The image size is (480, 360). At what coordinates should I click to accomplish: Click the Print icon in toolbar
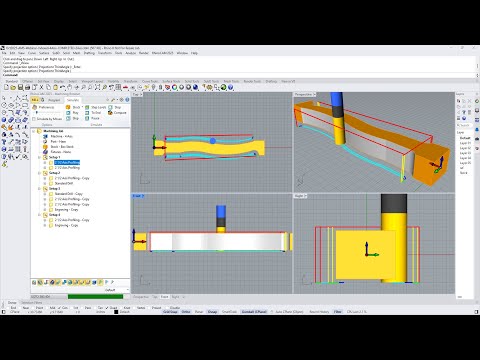point(27,87)
